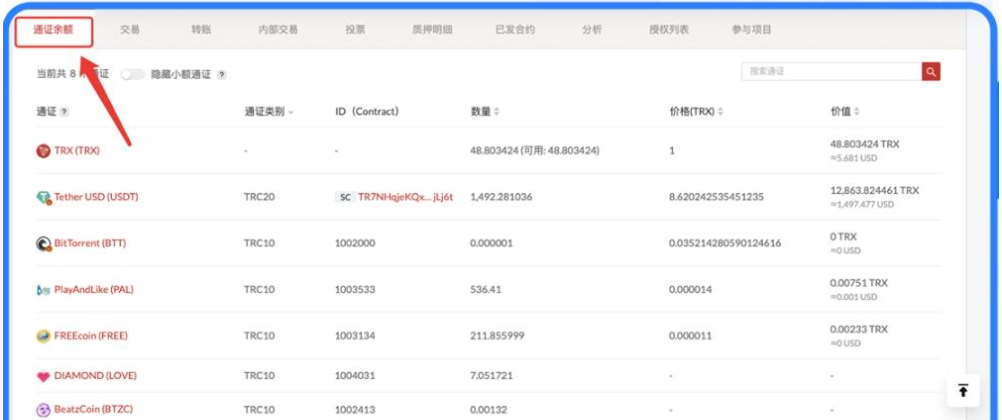Click the SC badge before contract address
This screenshot has height=420, width=1002.
345,197
